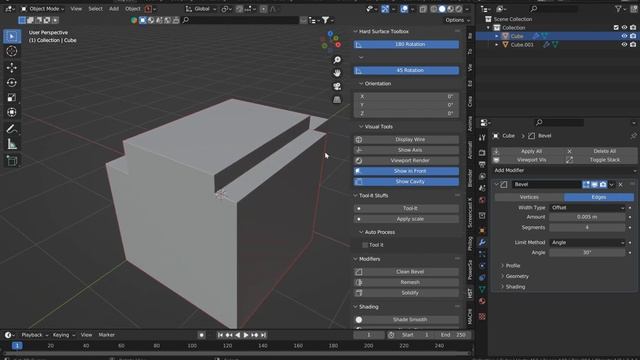Open the Object Data properties green triangle tab
640x360 pixels.
point(482,289)
